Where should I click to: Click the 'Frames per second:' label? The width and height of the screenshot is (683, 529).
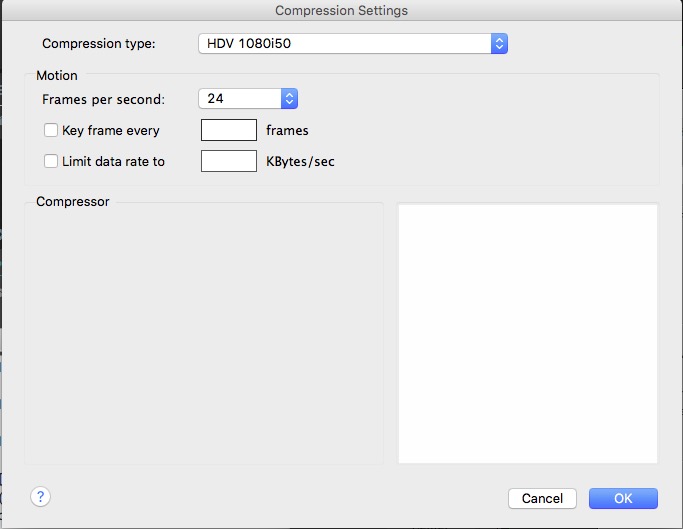coord(103,99)
